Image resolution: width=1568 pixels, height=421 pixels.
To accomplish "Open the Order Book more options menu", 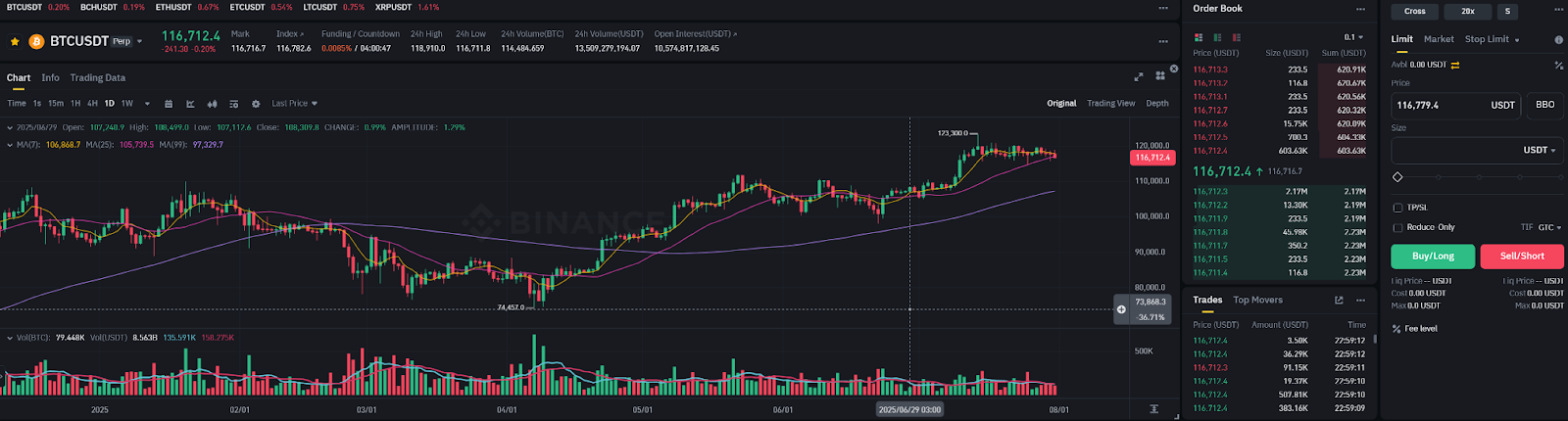I will coord(1360,9).
